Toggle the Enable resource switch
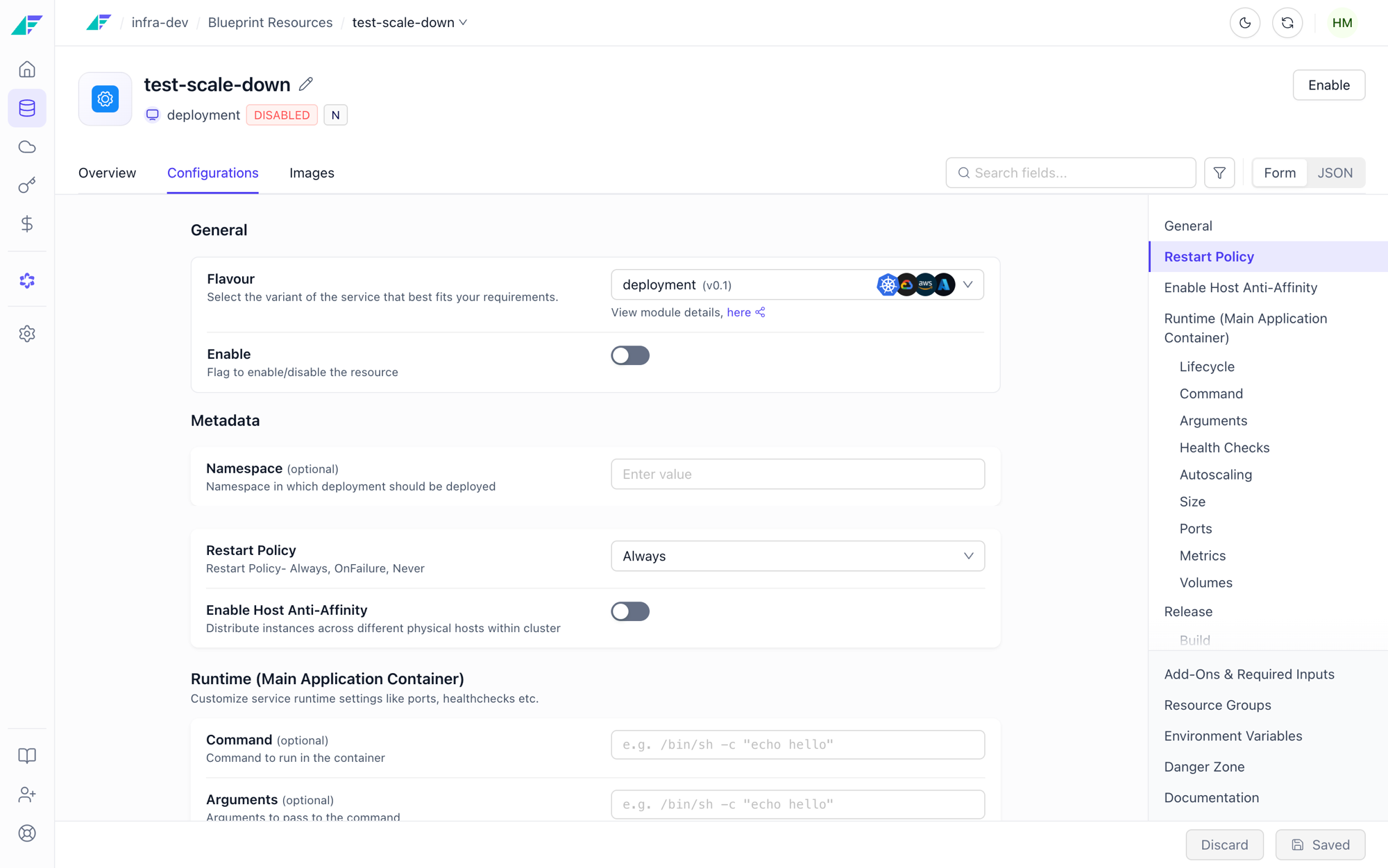1388x868 pixels. pos(630,355)
